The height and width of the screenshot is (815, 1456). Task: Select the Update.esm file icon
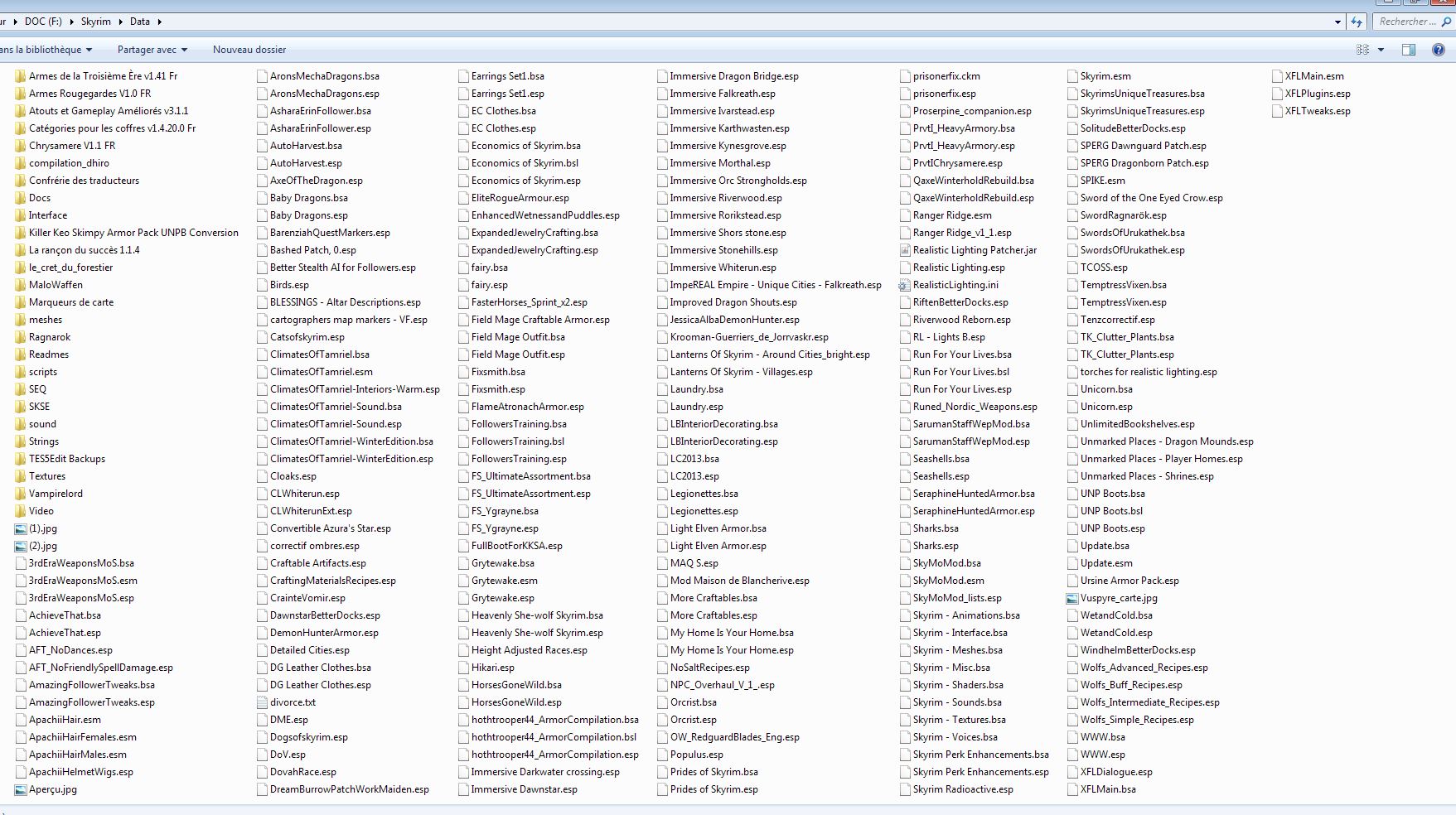tap(1072, 563)
